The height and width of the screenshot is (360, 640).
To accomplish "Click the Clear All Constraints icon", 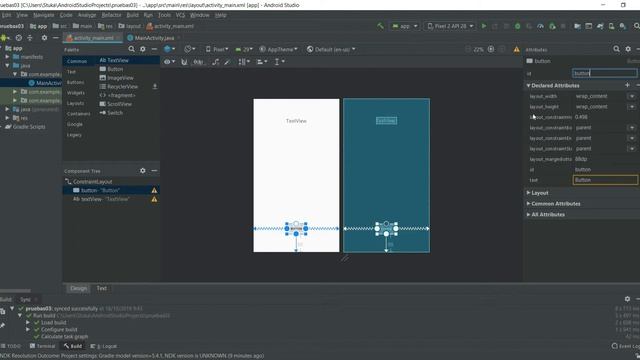I will click(216, 62).
